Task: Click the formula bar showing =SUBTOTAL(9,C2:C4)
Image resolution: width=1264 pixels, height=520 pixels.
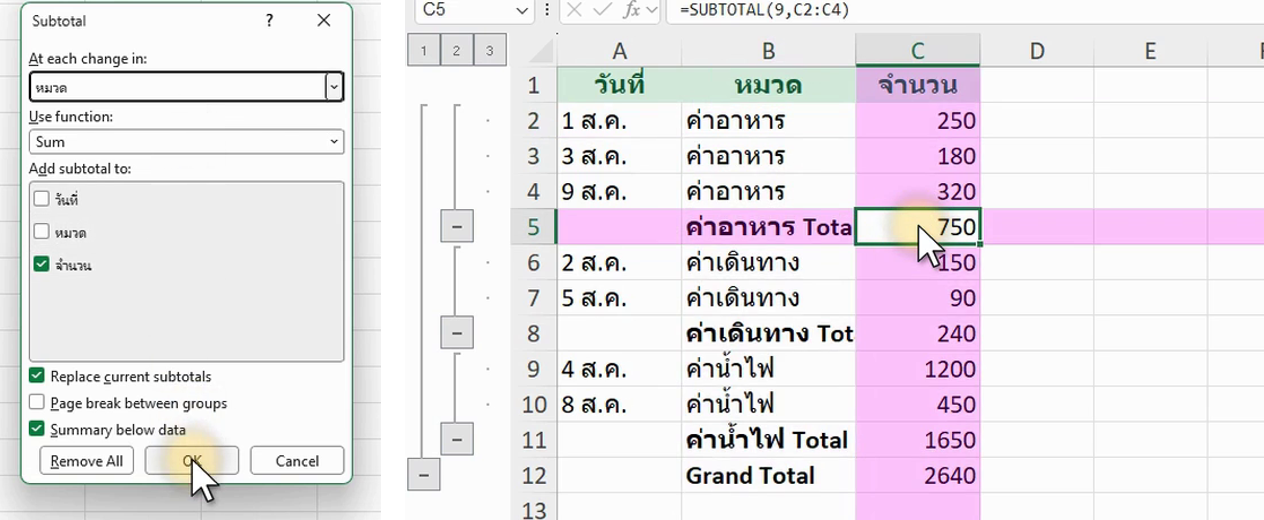Action: 965,10
